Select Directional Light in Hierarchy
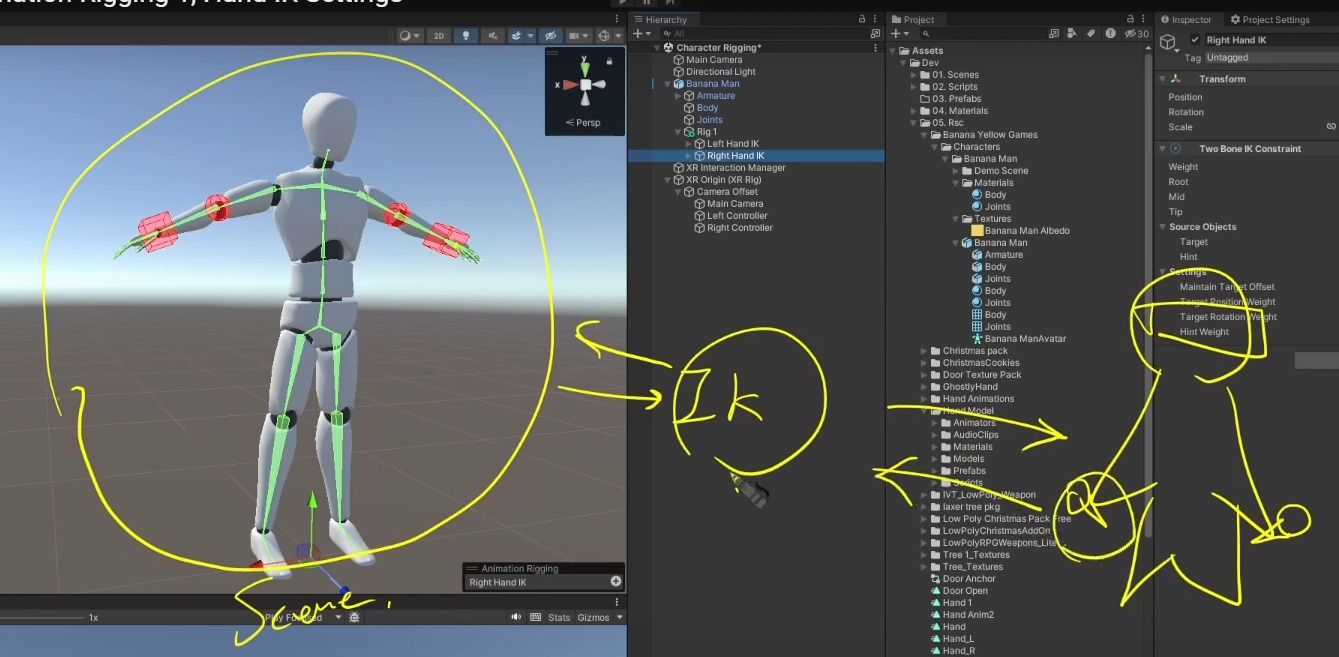Screen dimensions: 1339x657 coord(721,72)
